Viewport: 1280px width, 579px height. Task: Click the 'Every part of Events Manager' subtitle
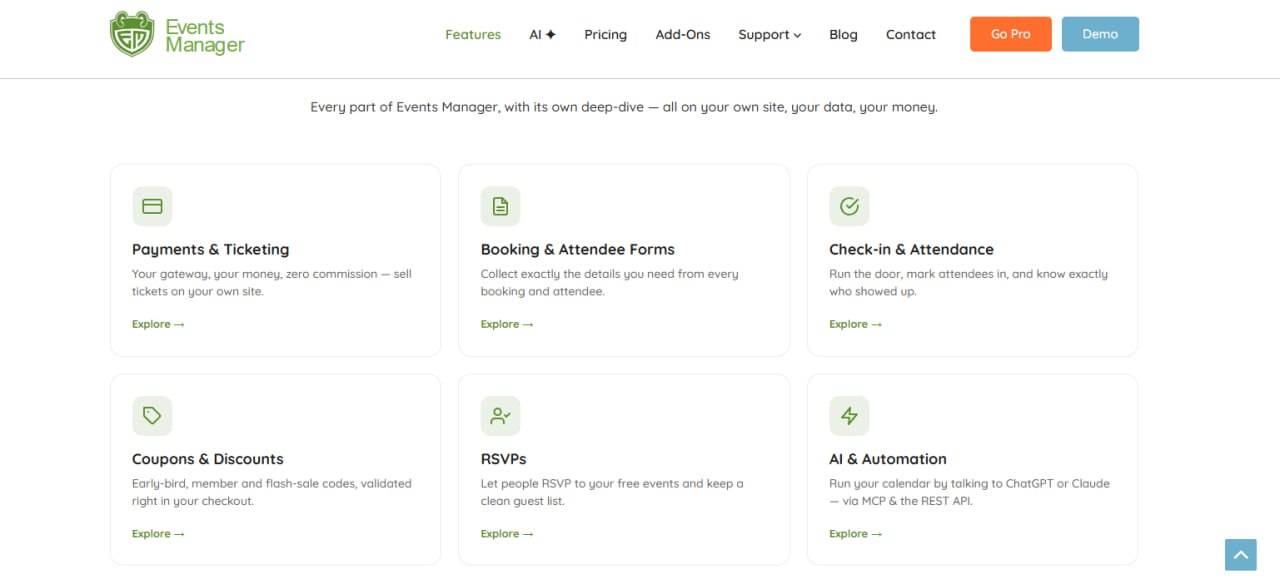tap(624, 107)
